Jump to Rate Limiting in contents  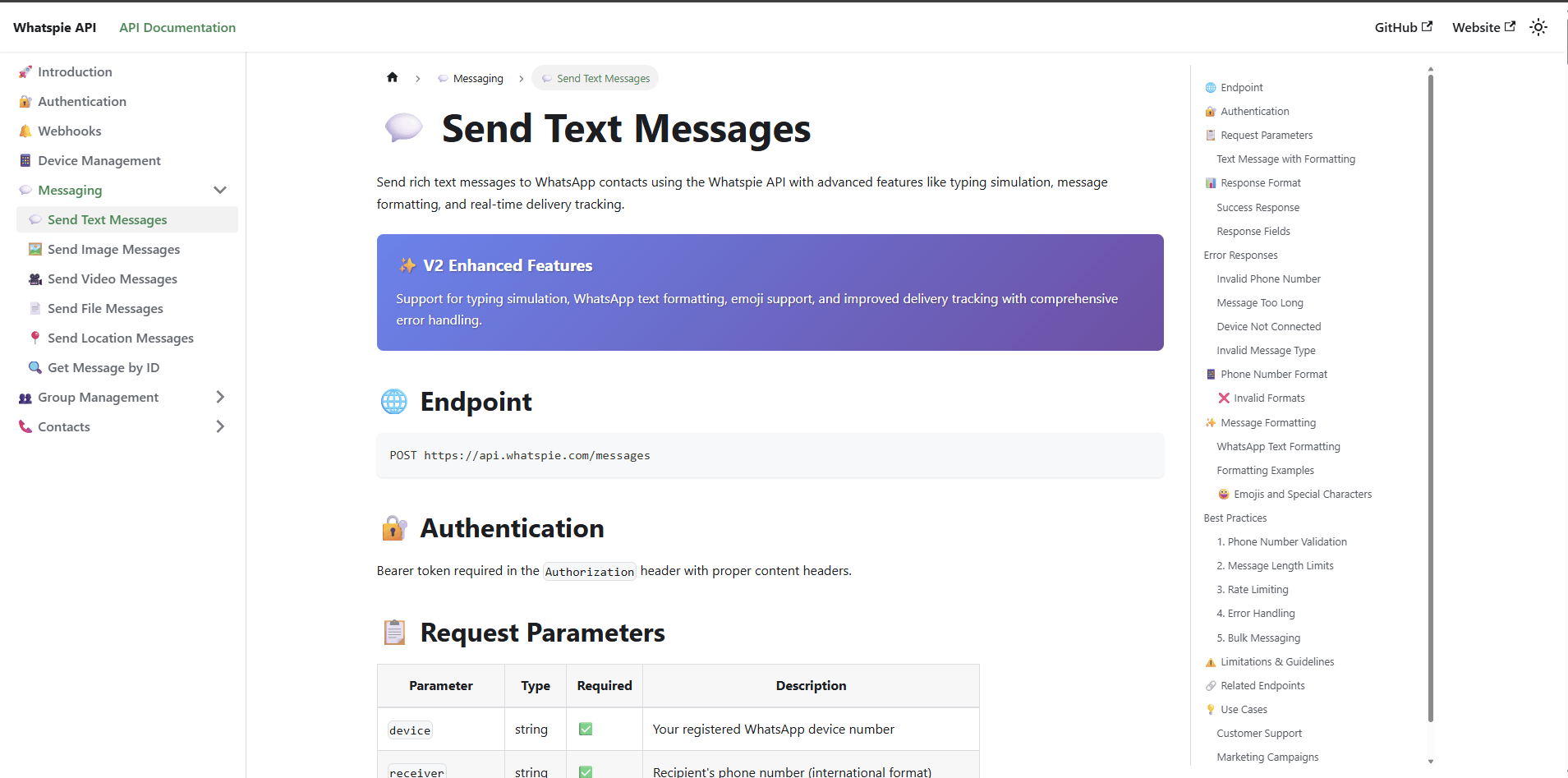(x=1253, y=590)
